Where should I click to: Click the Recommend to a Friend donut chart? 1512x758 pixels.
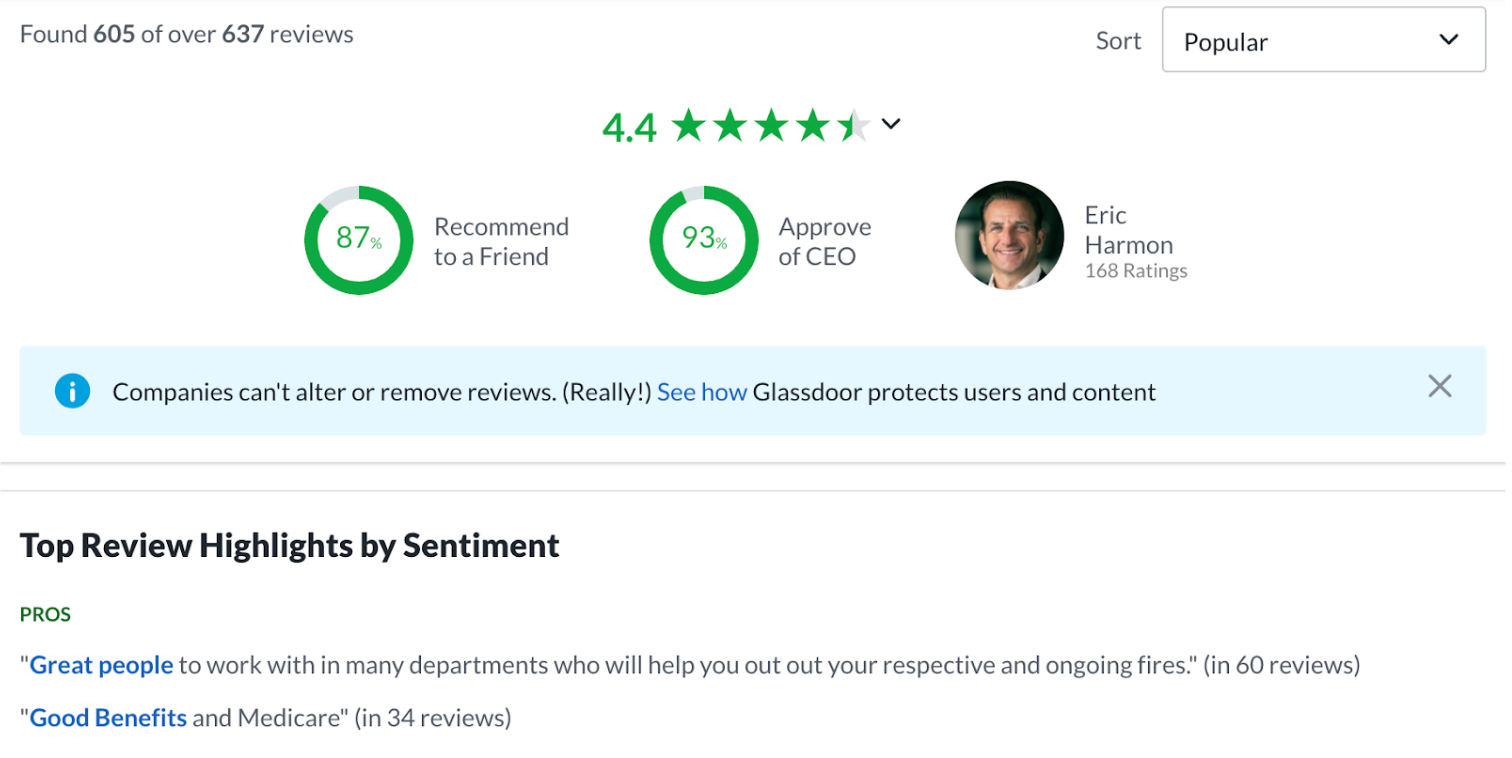pos(358,240)
